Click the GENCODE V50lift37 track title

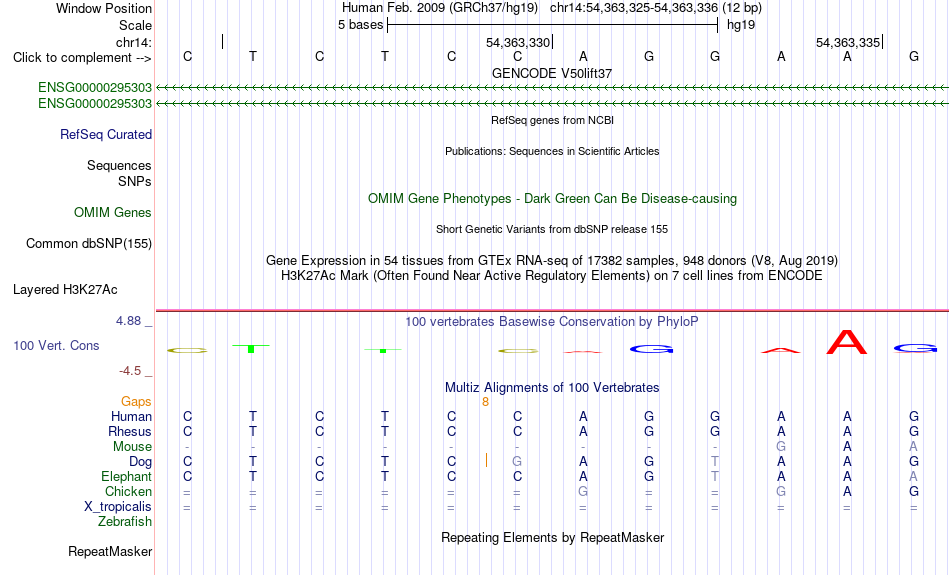click(552, 73)
